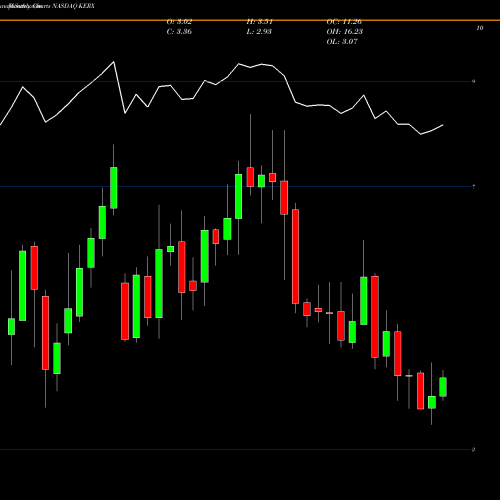Click the last green candlestick on the chart
The width and height of the screenshot is (500, 500).
click(x=443, y=387)
